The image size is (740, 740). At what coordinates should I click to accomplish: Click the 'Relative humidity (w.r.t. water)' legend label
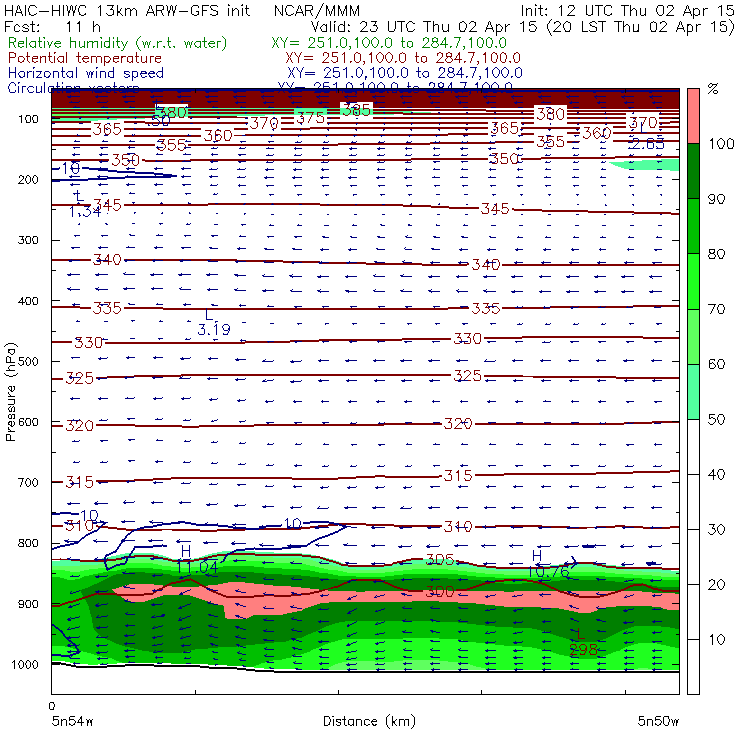pos(118,43)
